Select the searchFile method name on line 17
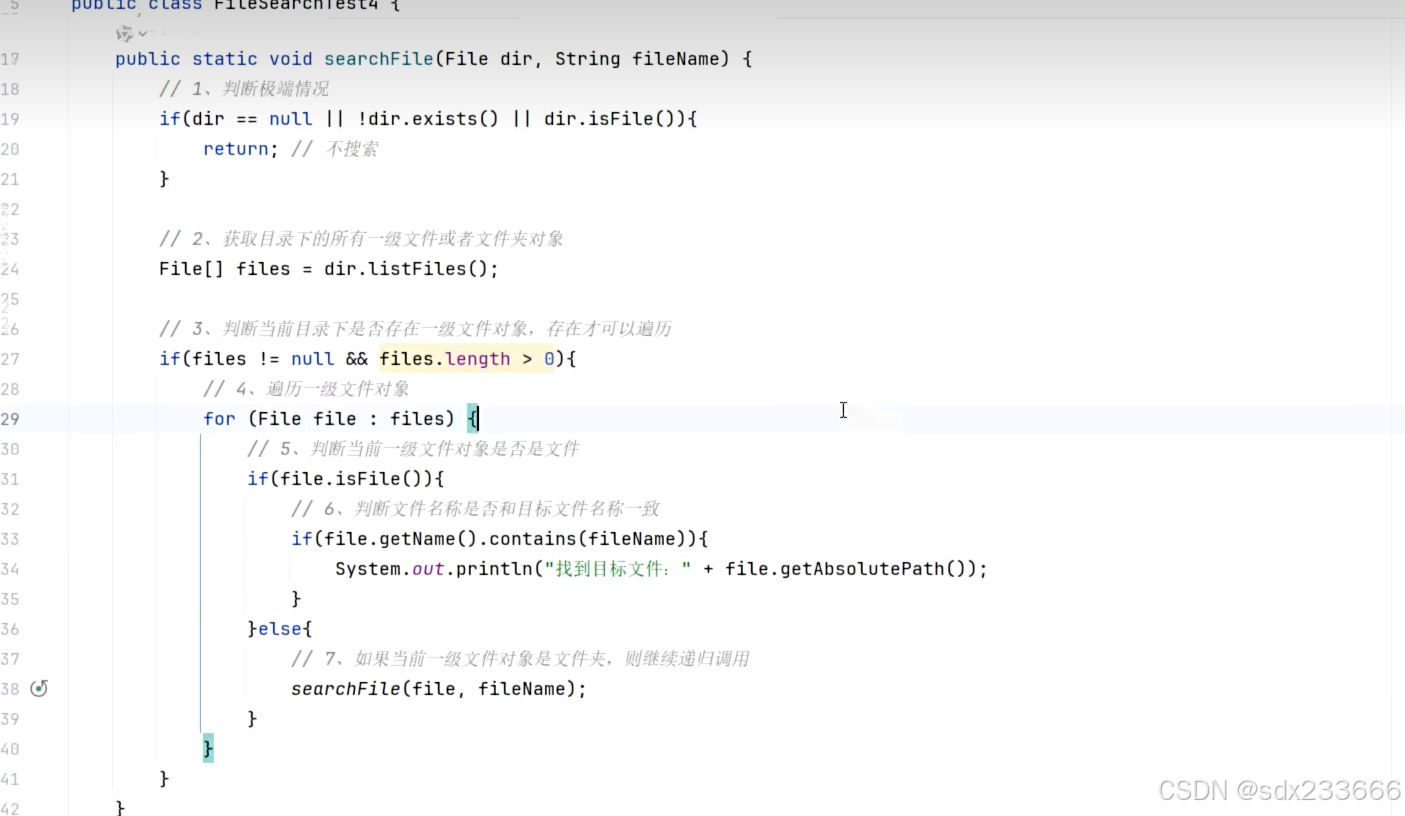The image size is (1405, 816). coord(378,58)
